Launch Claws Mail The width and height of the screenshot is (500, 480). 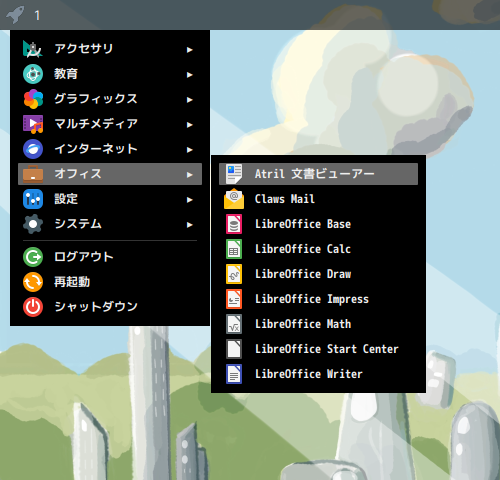318,199
